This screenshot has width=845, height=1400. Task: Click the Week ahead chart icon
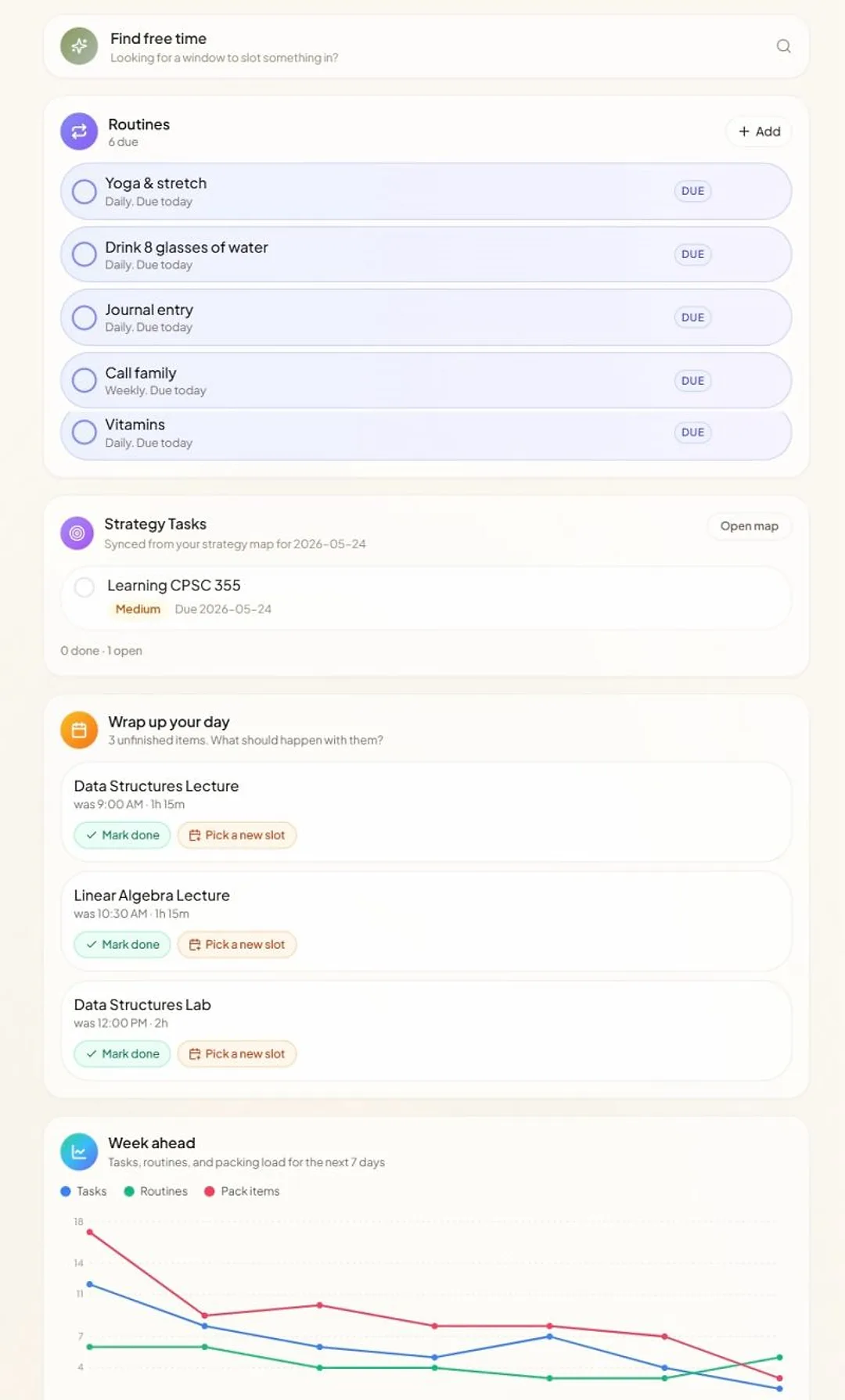pos(79,1152)
